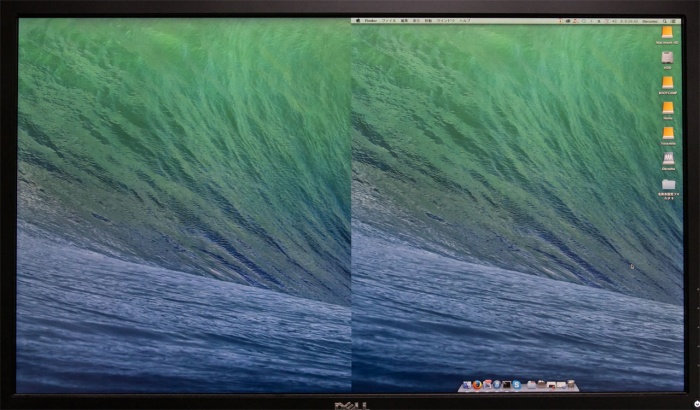Launch Skype from the Dock

coord(517,385)
